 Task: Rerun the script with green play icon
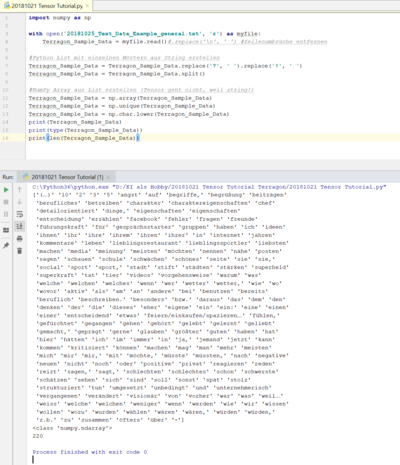[6, 190]
